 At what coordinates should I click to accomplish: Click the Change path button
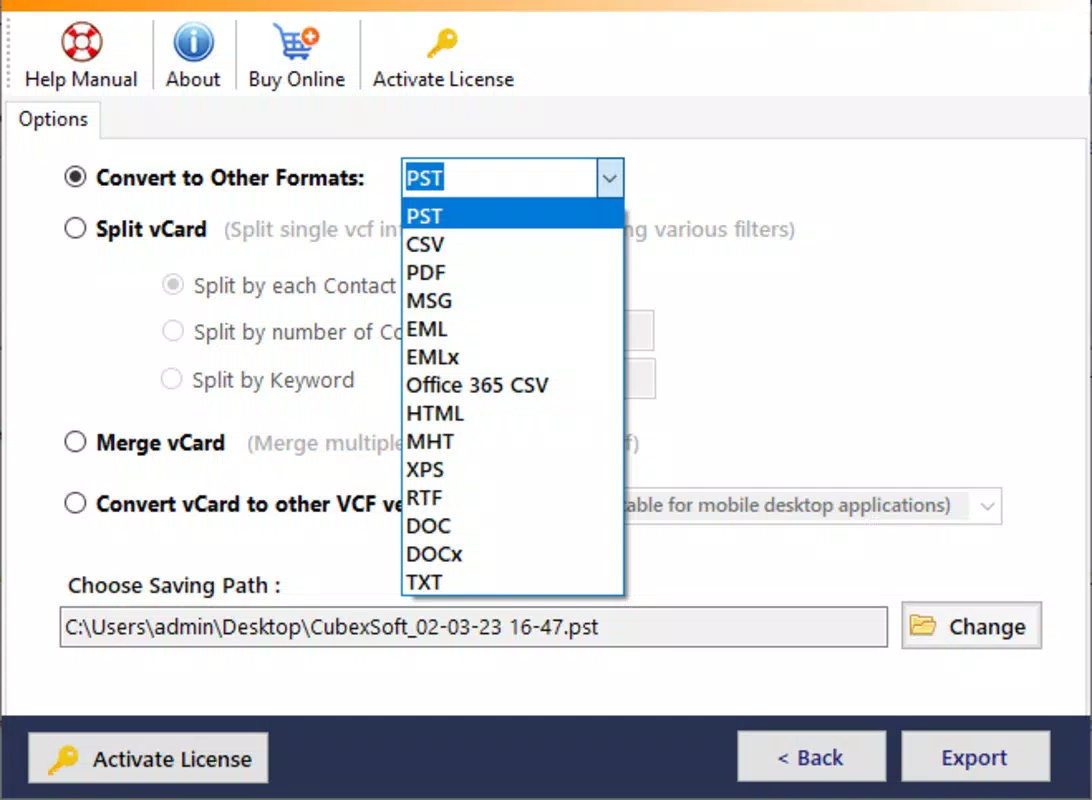point(972,625)
